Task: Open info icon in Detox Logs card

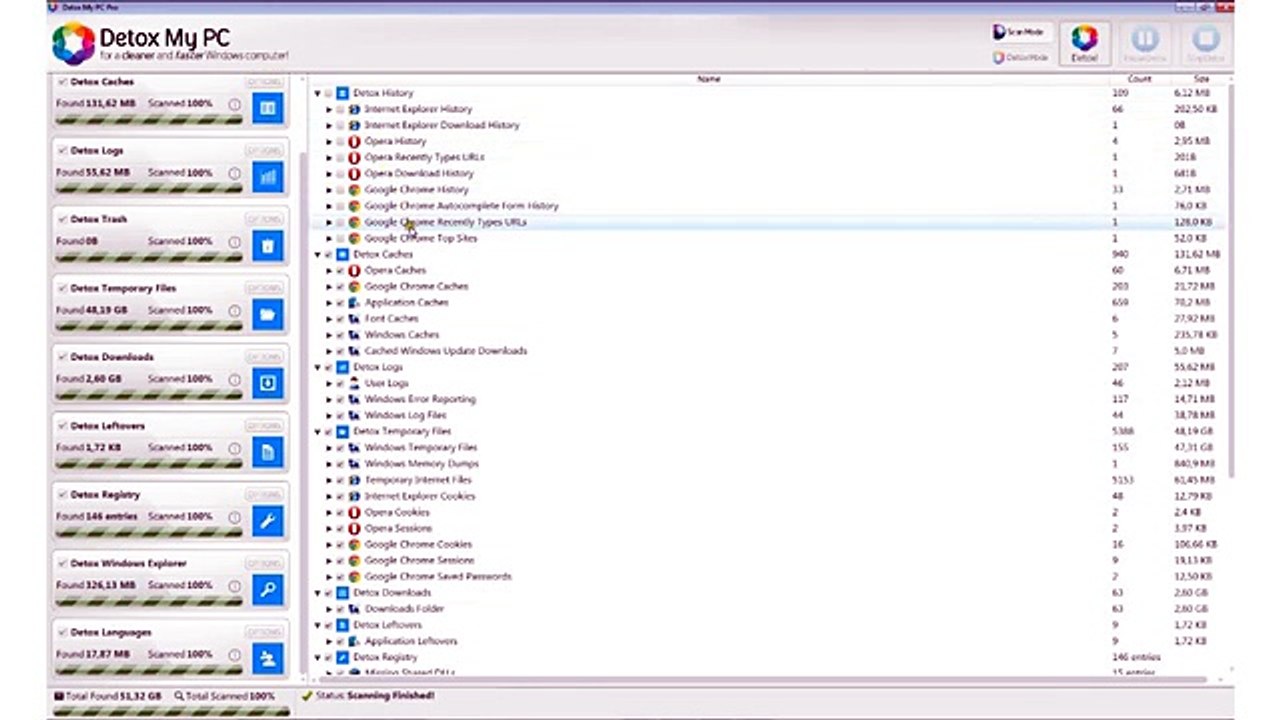Action: point(234,173)
